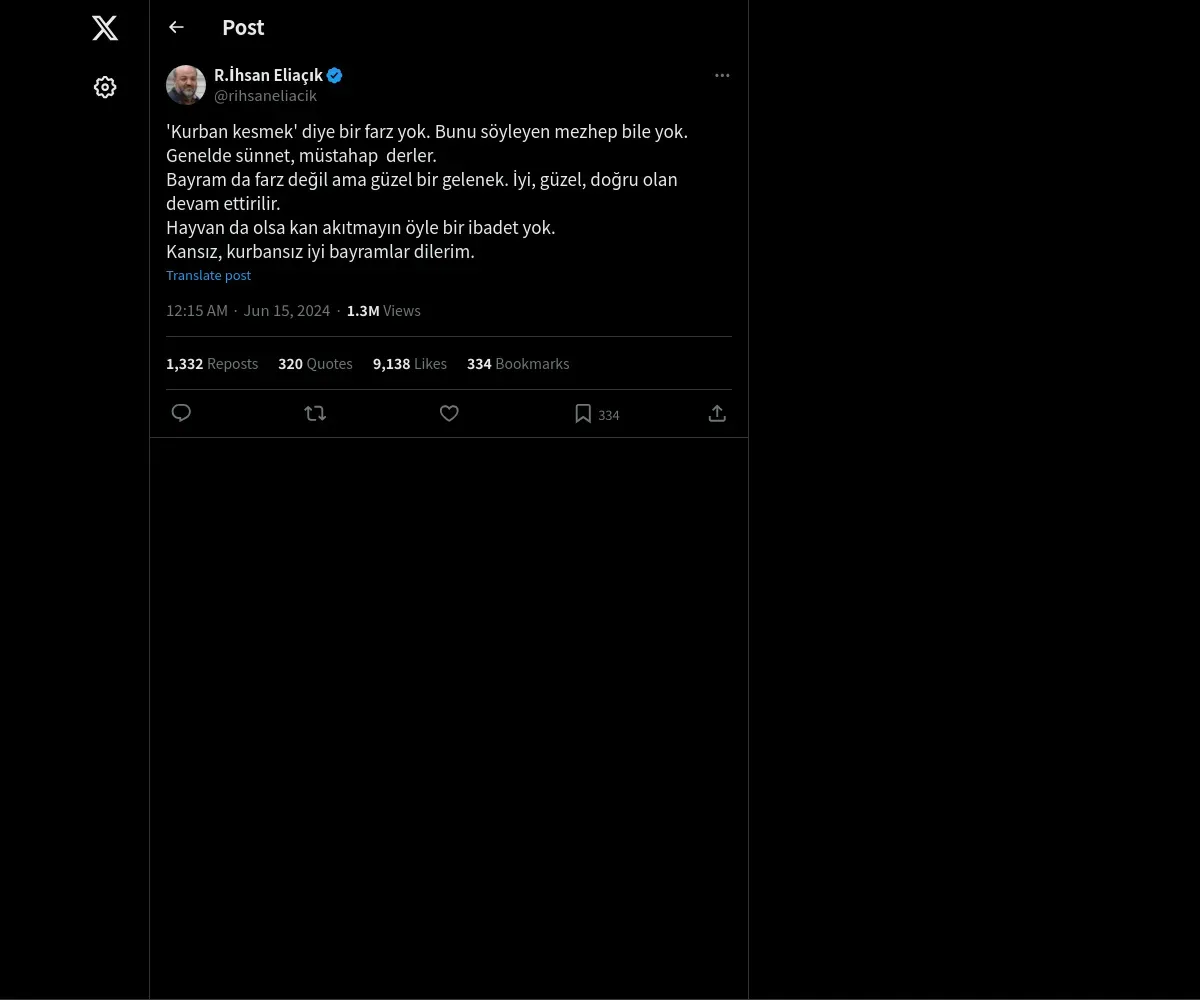Screen dimensions: 1200x1000
Task: Click the reply speech bubble icon
Action: pyautogui.click(x=181, y=413)
